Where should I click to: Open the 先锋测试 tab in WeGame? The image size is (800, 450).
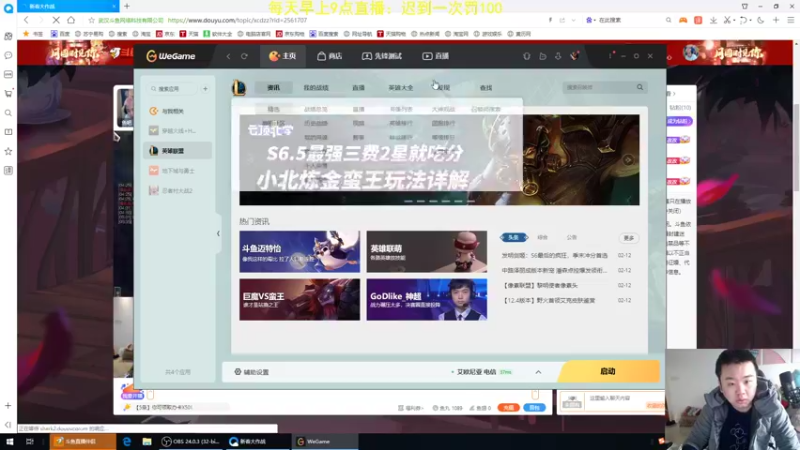382,56
